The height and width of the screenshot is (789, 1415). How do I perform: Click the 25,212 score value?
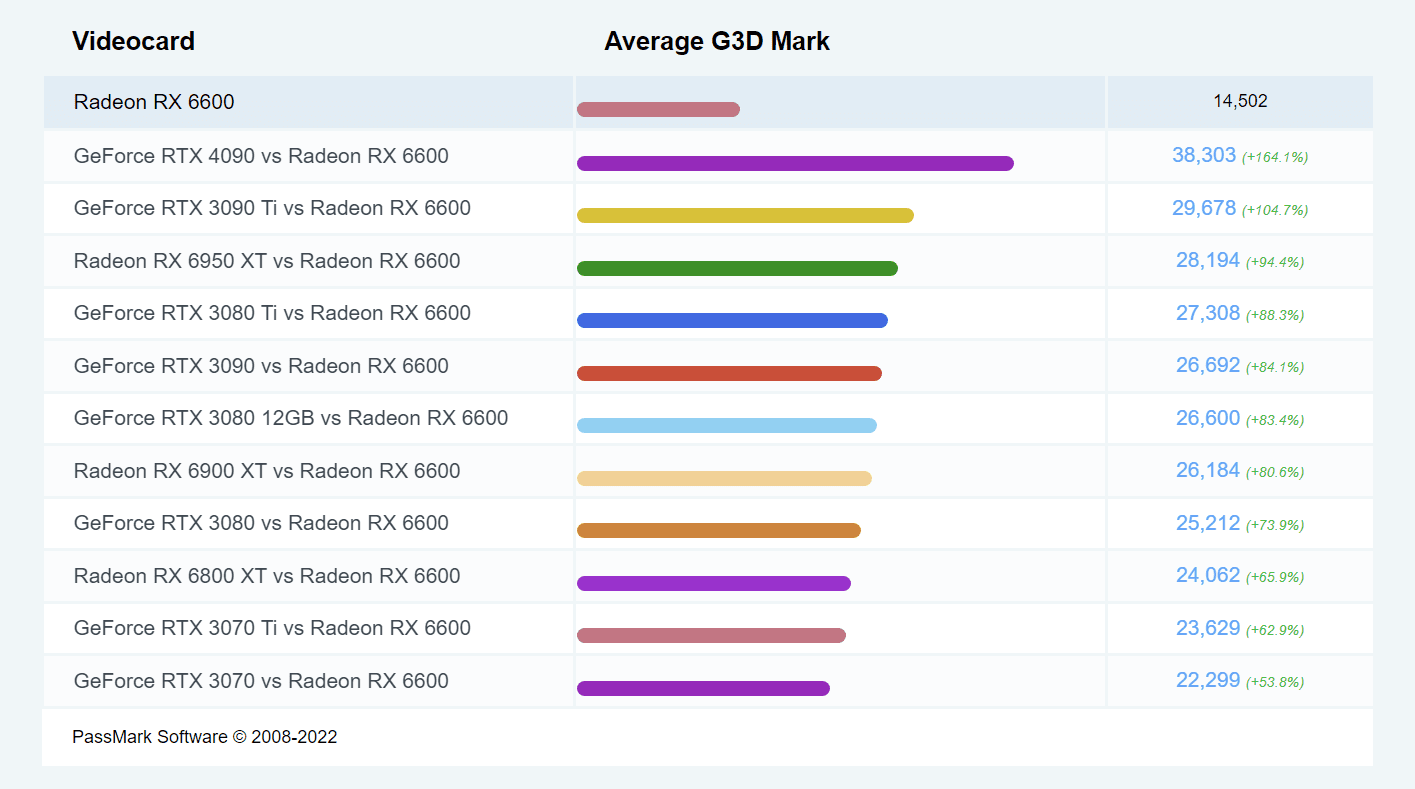(x=1208, y=523)
